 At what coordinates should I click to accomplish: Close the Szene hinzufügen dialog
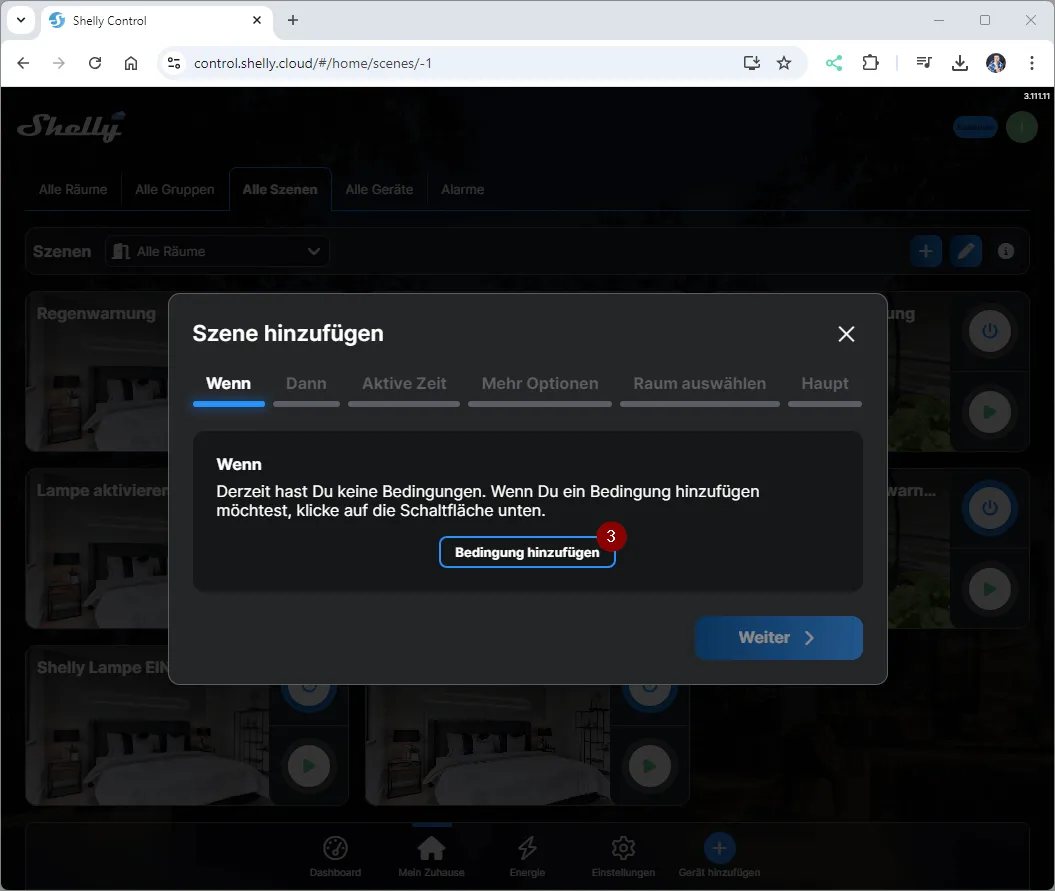pyautogui.click(x=846, y=334)
